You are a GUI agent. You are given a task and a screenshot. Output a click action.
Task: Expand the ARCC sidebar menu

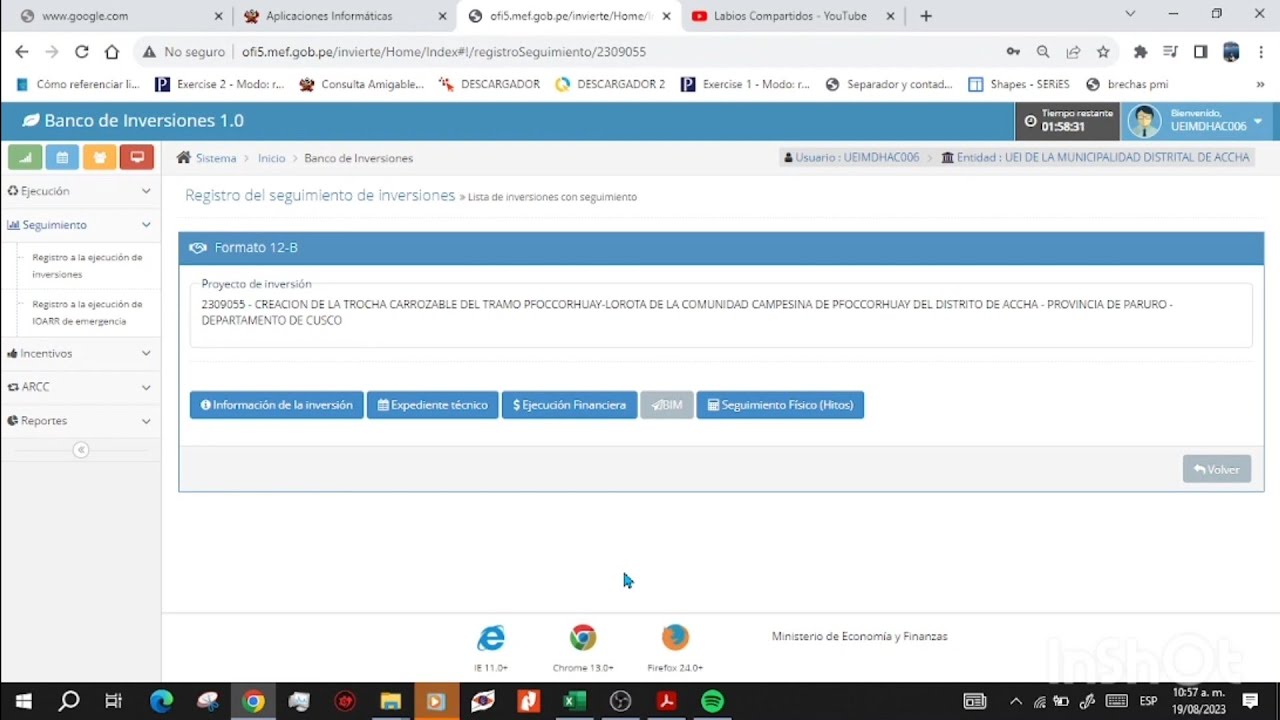point(80,387)
